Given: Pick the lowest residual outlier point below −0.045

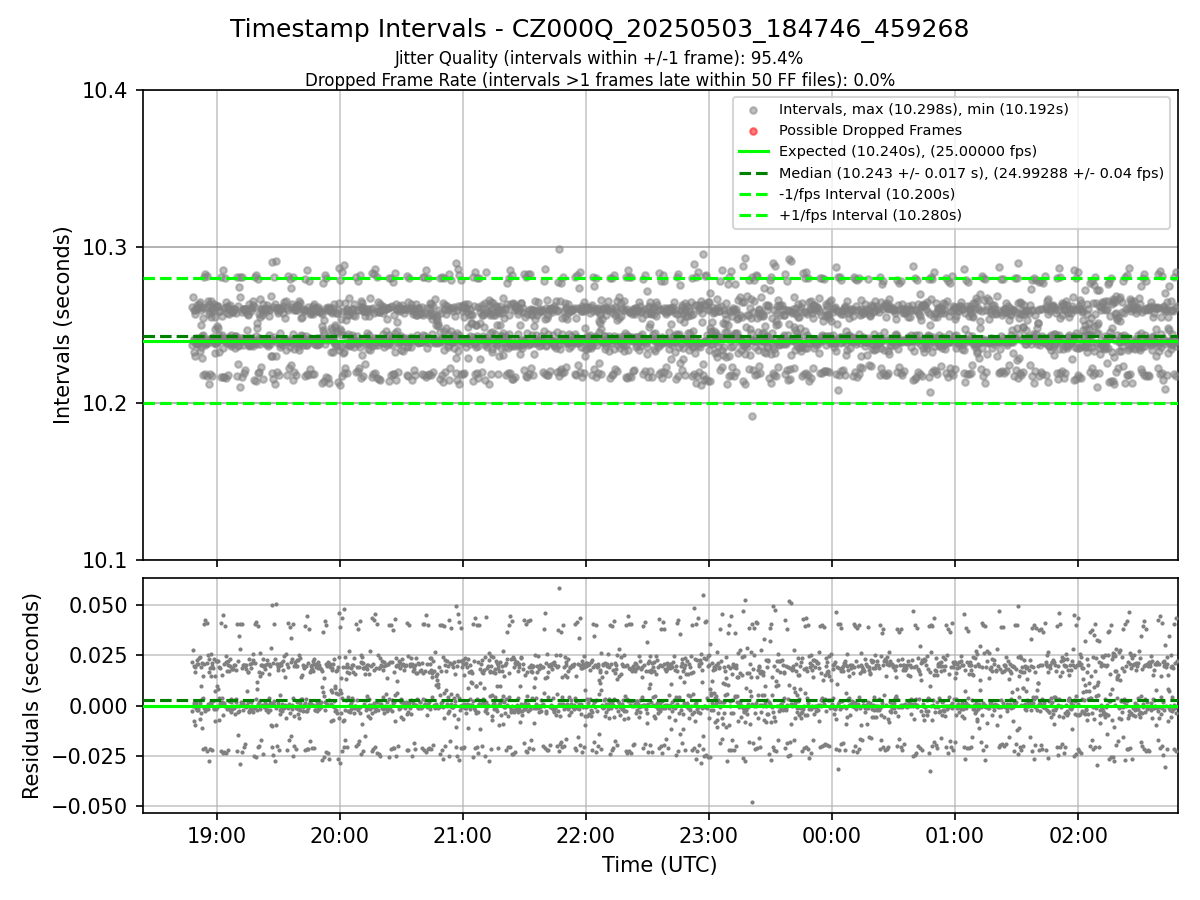Looking at the screenshot, I should pos(752,802).
